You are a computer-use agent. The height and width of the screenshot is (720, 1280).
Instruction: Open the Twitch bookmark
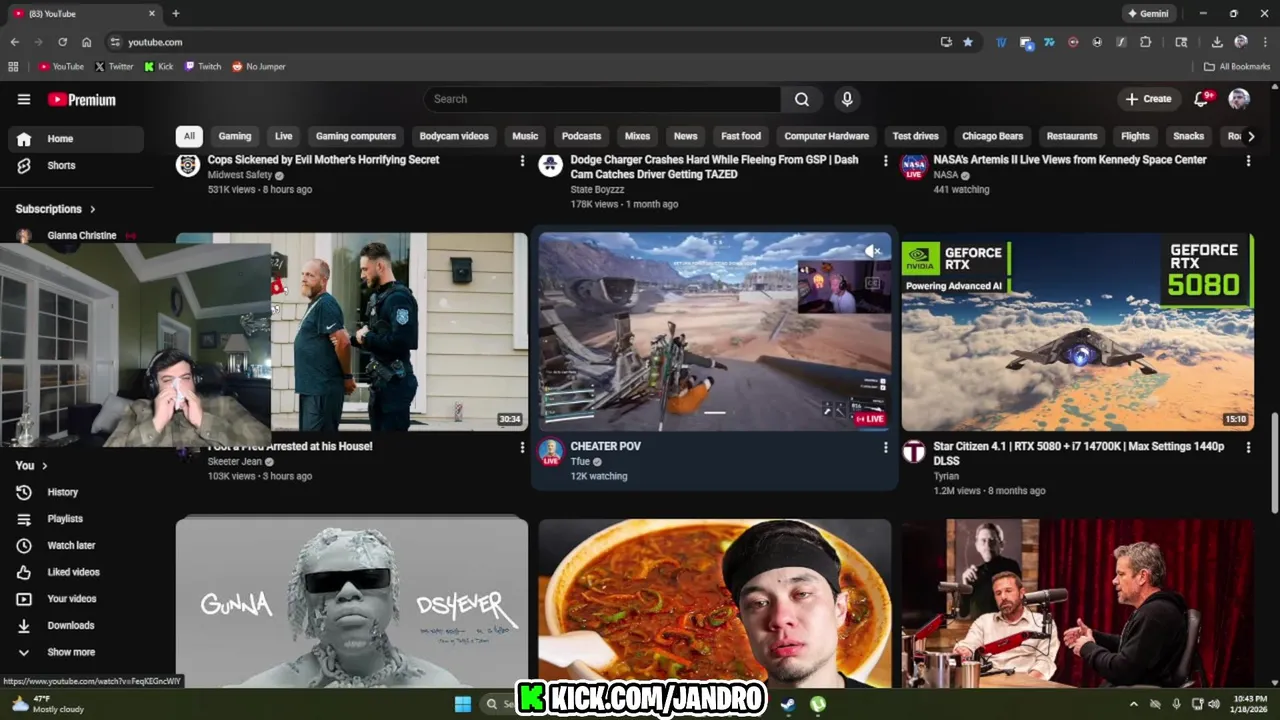[x=203, y=67]
